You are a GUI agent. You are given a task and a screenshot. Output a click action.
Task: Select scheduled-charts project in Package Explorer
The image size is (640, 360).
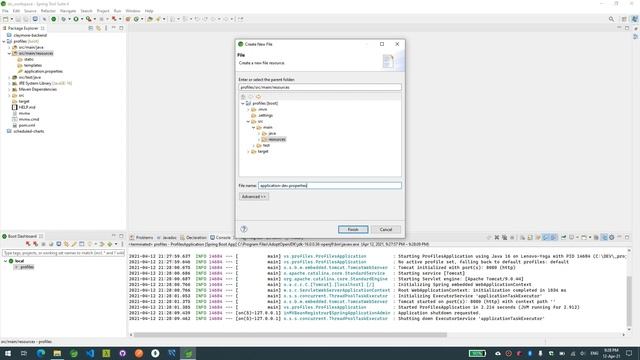pos(29,131)
